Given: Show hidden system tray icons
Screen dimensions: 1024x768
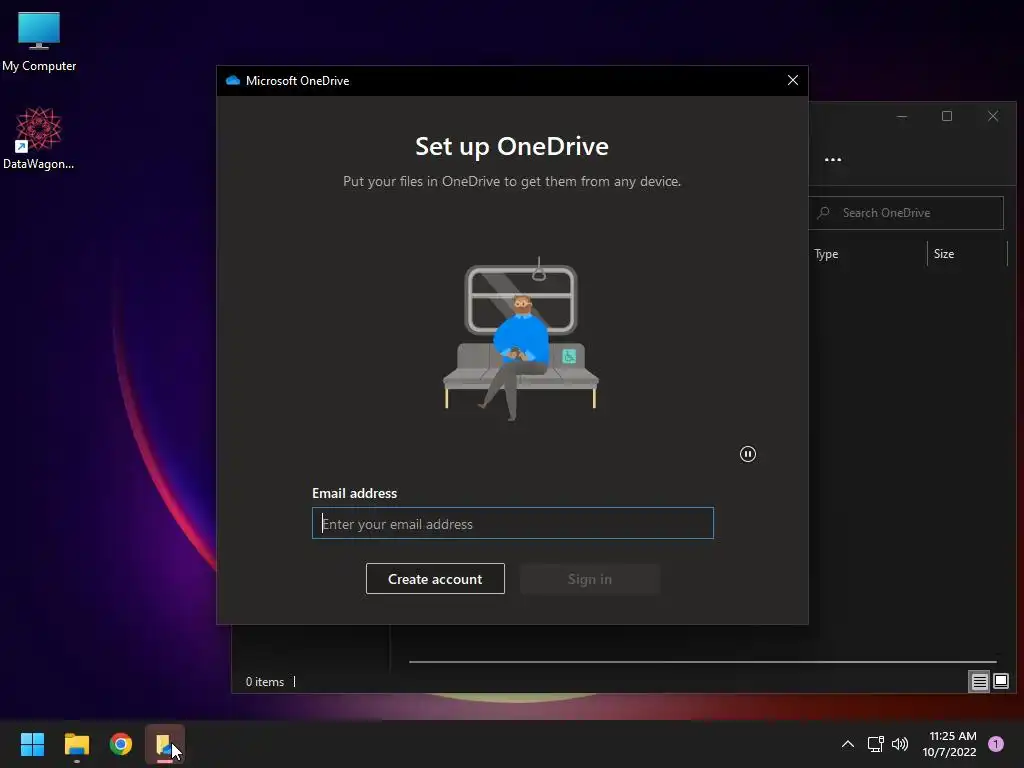Looking at the screenshot, I should coord(848,744).
